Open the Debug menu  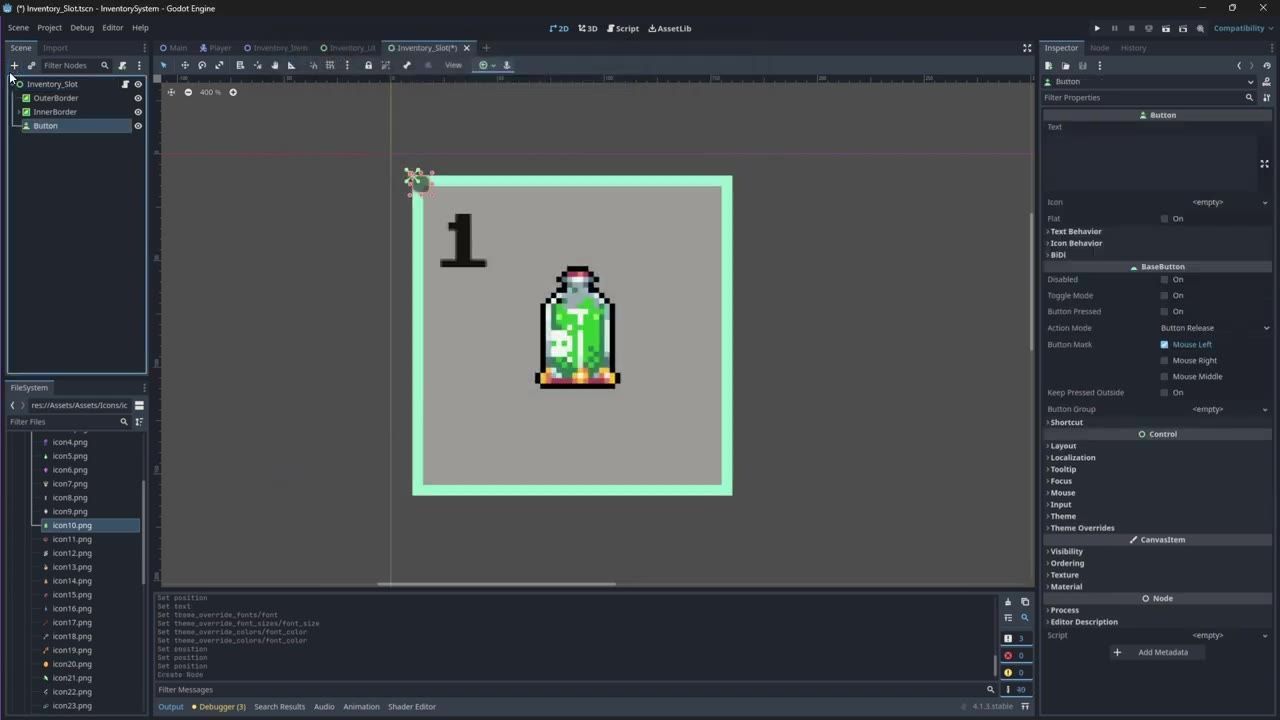[x=82, y=28]
